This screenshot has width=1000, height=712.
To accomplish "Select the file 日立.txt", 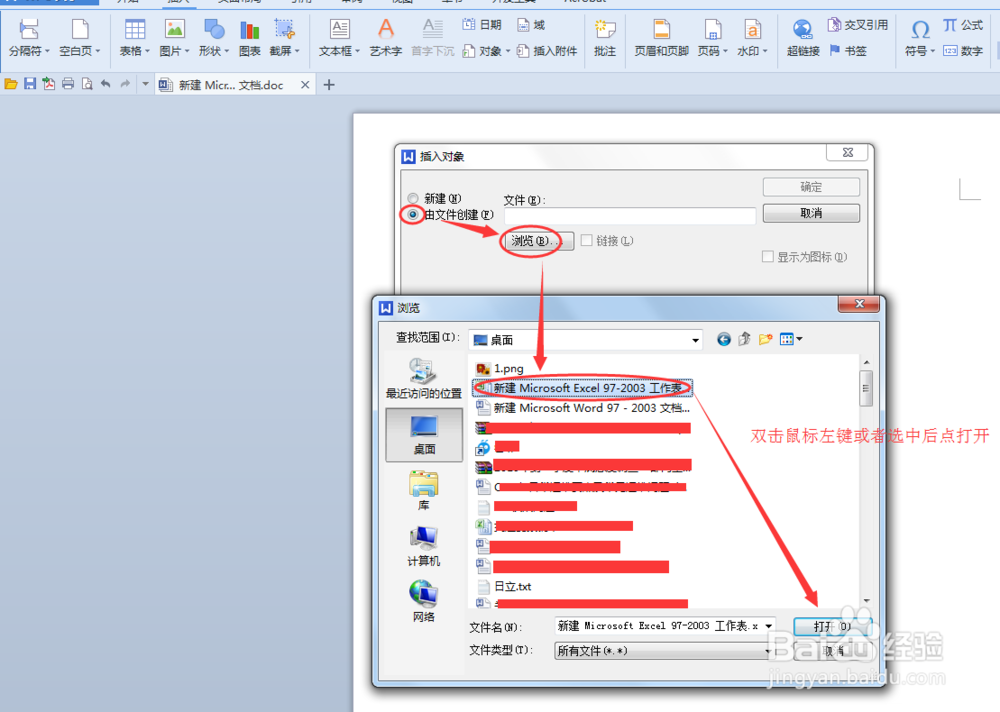I will pos(504,586).
